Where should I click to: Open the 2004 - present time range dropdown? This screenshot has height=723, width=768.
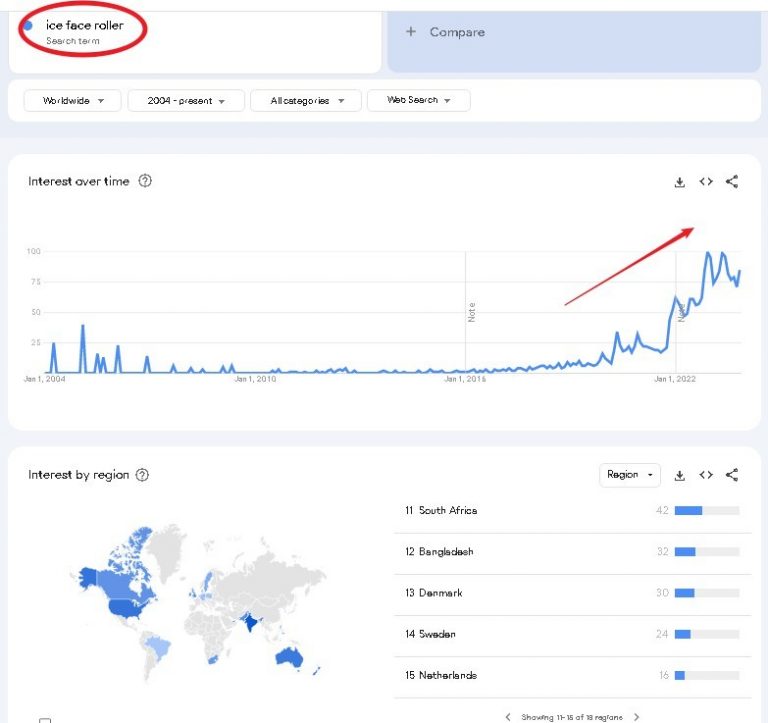coord(186,100)
